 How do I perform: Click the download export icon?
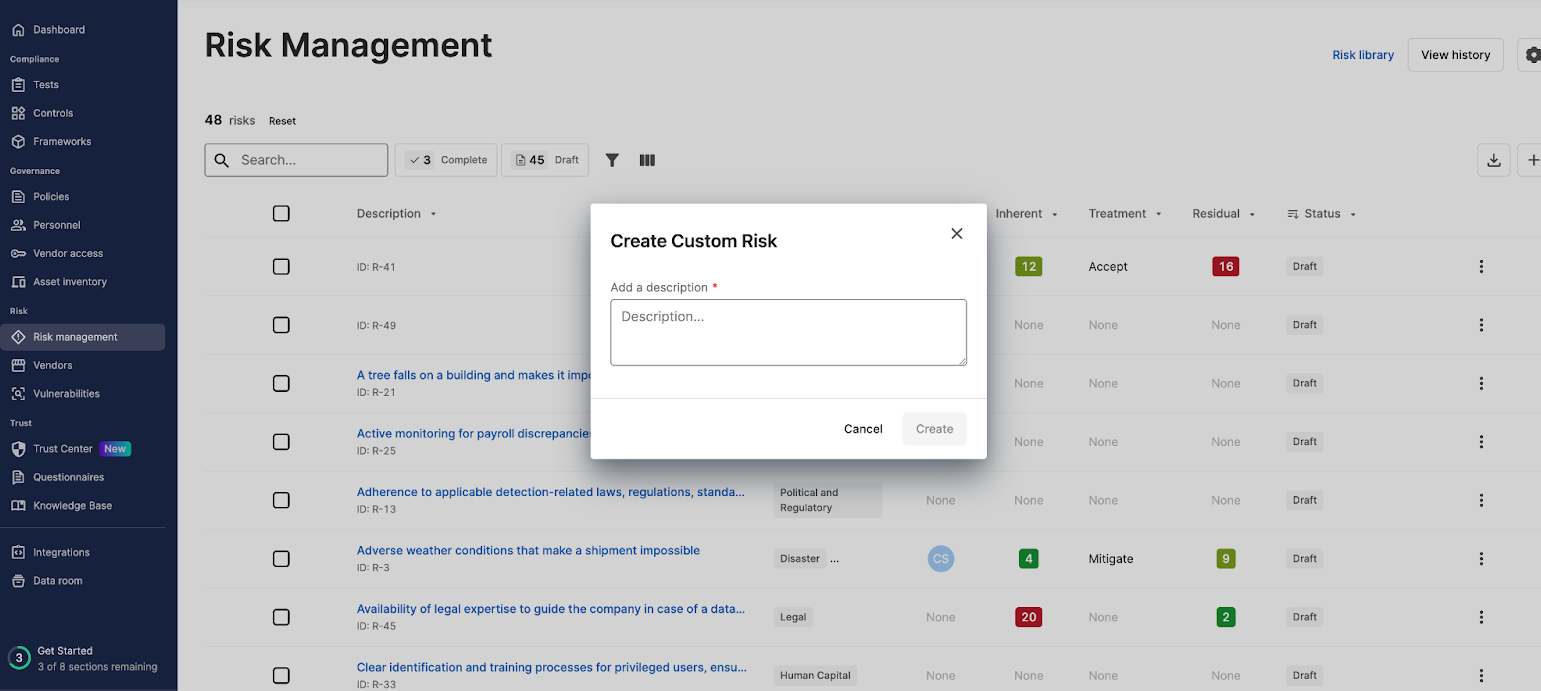(1494, 160)
